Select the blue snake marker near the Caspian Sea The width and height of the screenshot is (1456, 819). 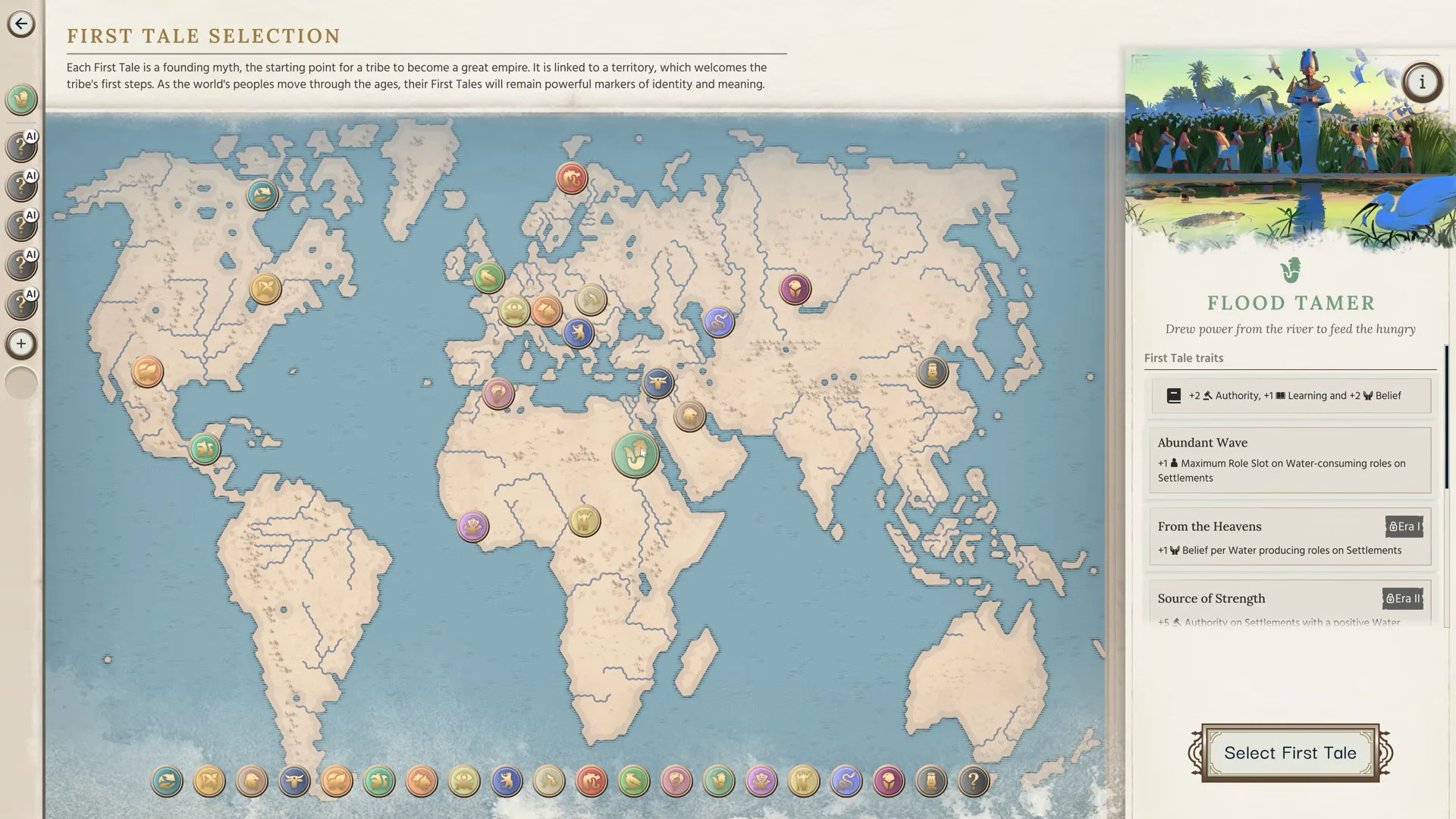coord(718,322)
